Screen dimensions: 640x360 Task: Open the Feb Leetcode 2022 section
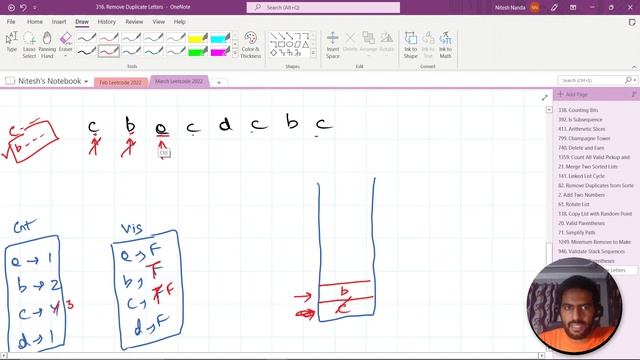click(120, 82)
